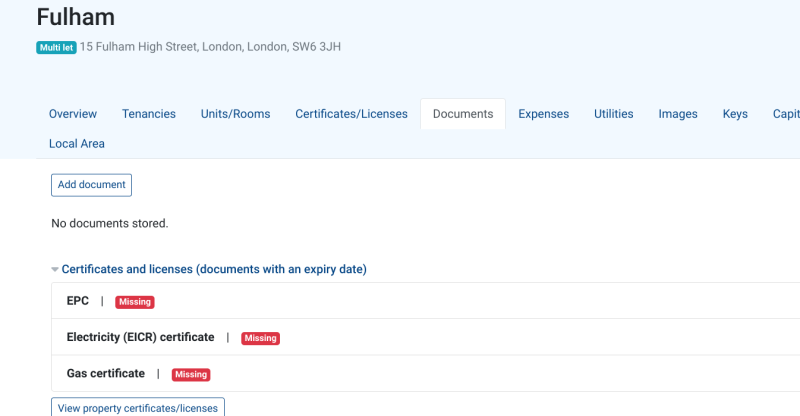Collapse the Certificates and licenses section triangle
Image resolution: width=800 pixels, height=416 pixels.
(x=55, y=270)
